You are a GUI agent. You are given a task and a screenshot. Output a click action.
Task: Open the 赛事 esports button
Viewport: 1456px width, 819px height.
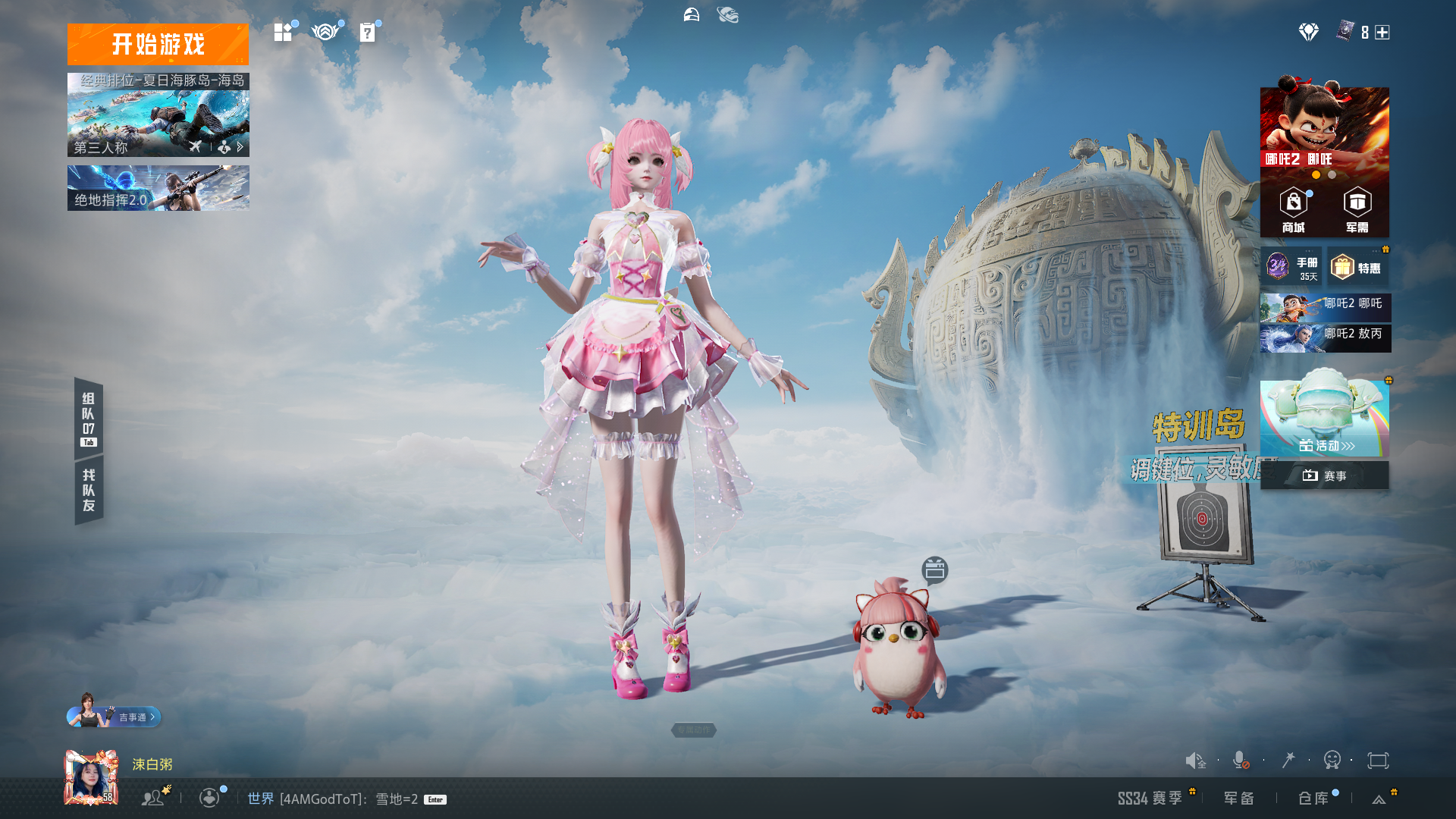[x=1325, y=475]
